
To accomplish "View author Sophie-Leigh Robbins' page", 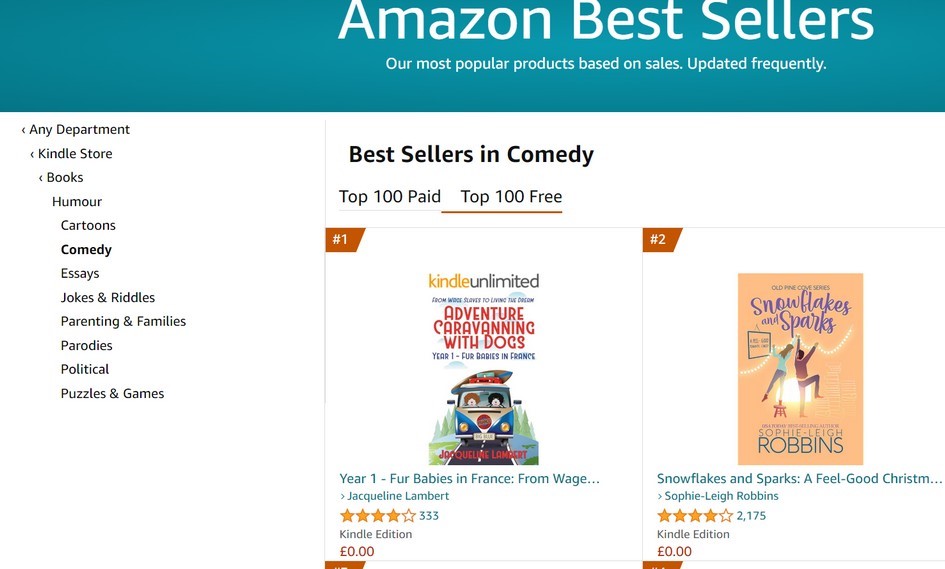I will [x=722, y=496].
